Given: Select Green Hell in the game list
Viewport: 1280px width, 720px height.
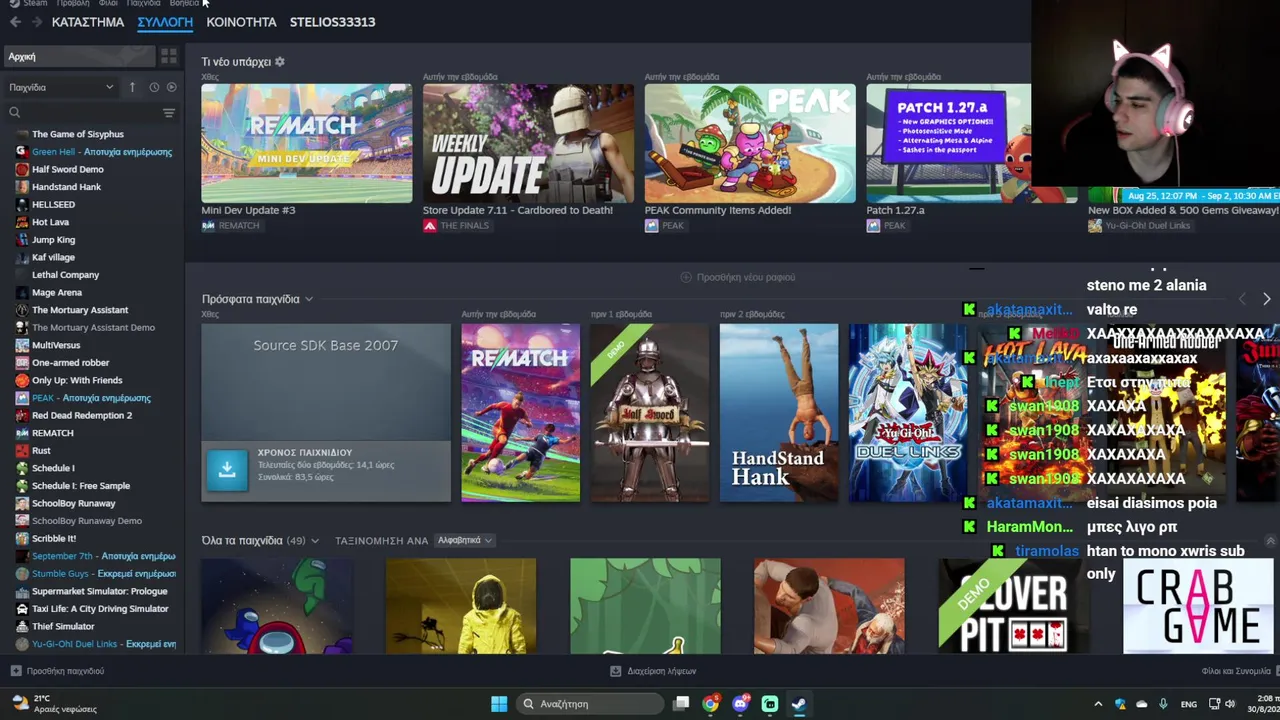Looking at the screenshot, I should 102,152.
